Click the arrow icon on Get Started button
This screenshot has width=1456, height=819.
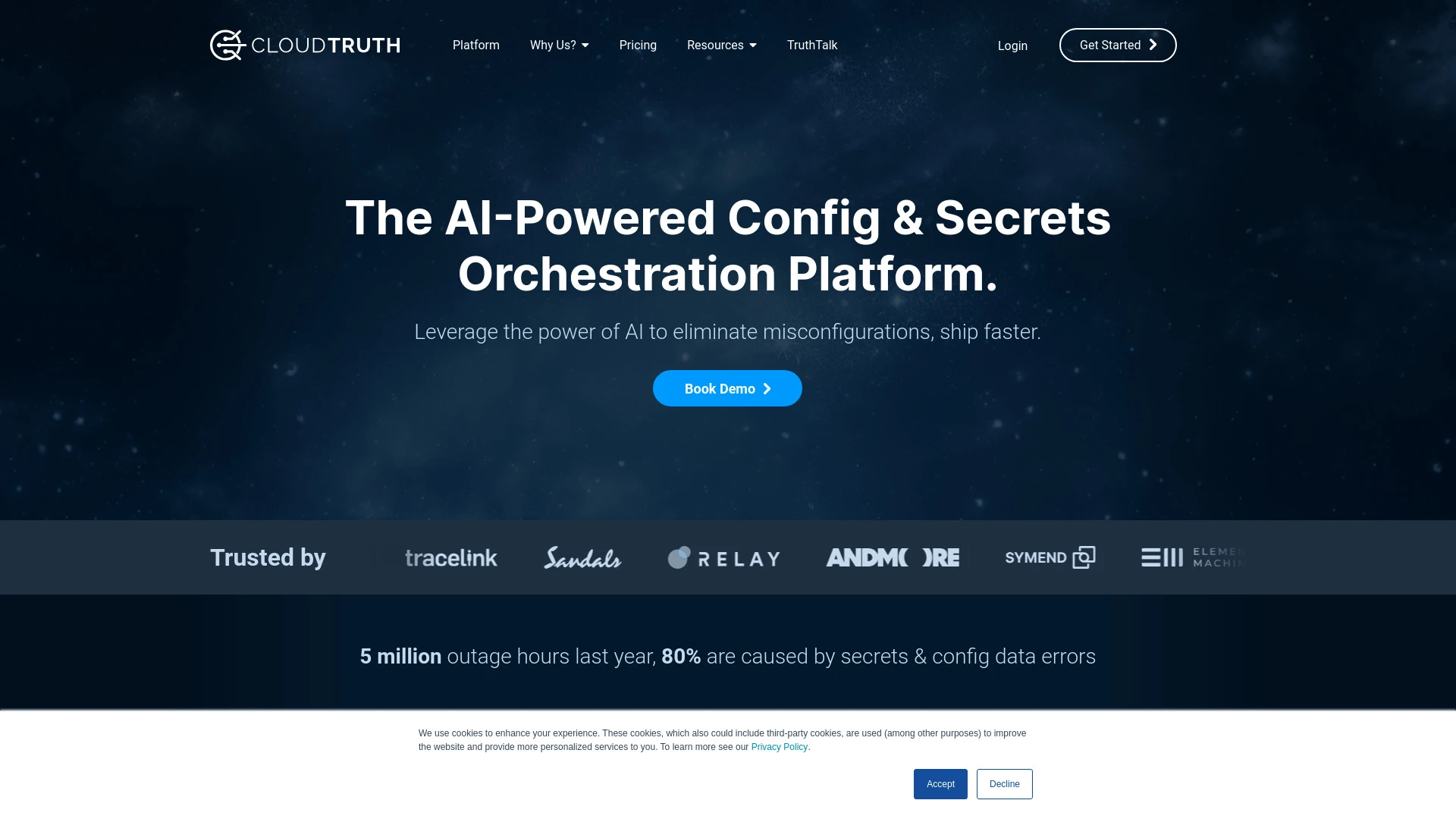tap(1153, 45)
